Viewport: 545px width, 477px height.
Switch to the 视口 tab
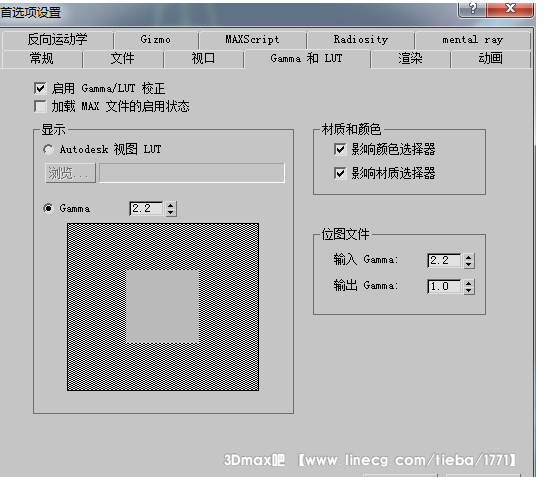(203, 58)
